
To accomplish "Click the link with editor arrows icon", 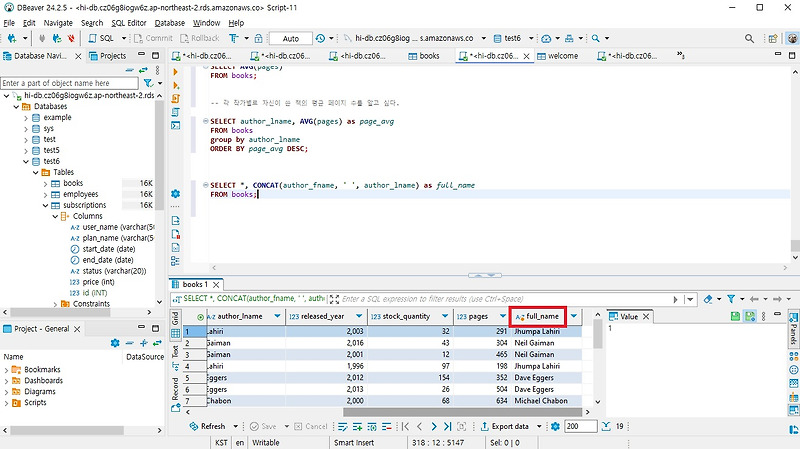I will click(x=143, y=70).
